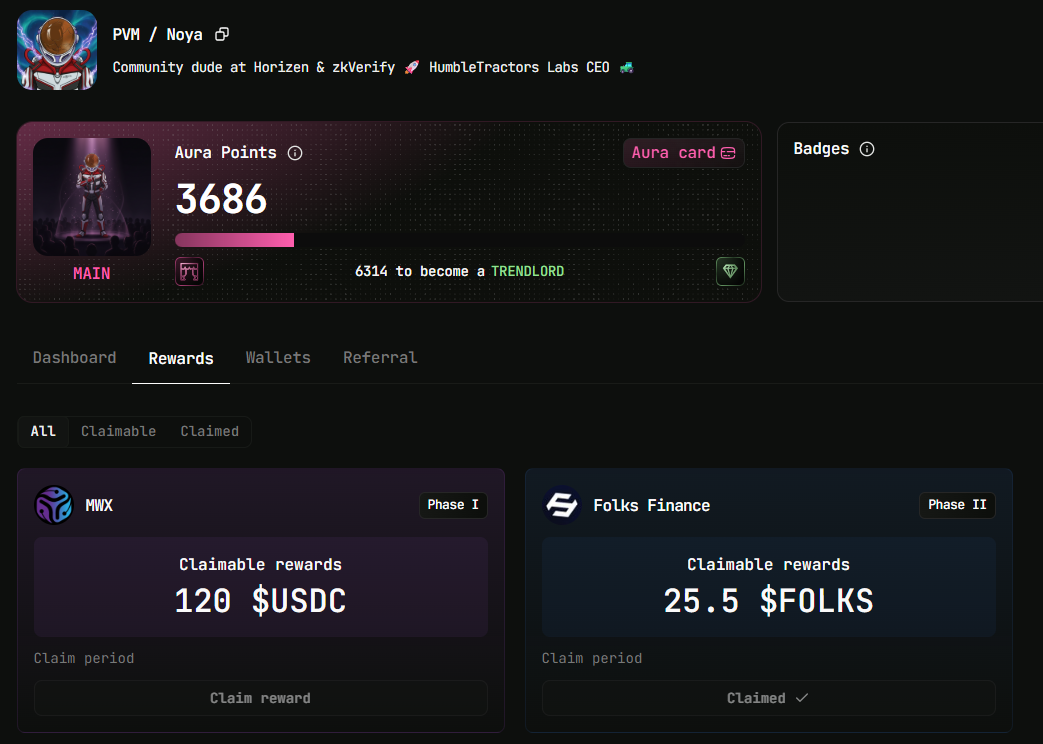The width and height of the screenshot is (1043, 744).
Task: Click the 25.5 $FOLKS reward amount
Action: click(x=768, y=602)
